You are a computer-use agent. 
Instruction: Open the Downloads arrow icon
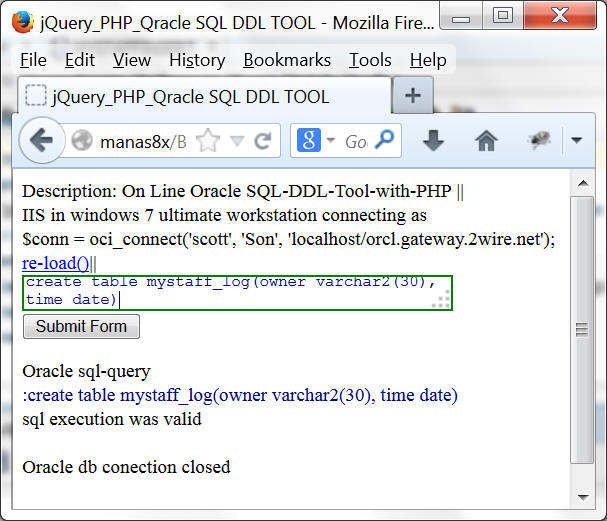coord(433,140)
